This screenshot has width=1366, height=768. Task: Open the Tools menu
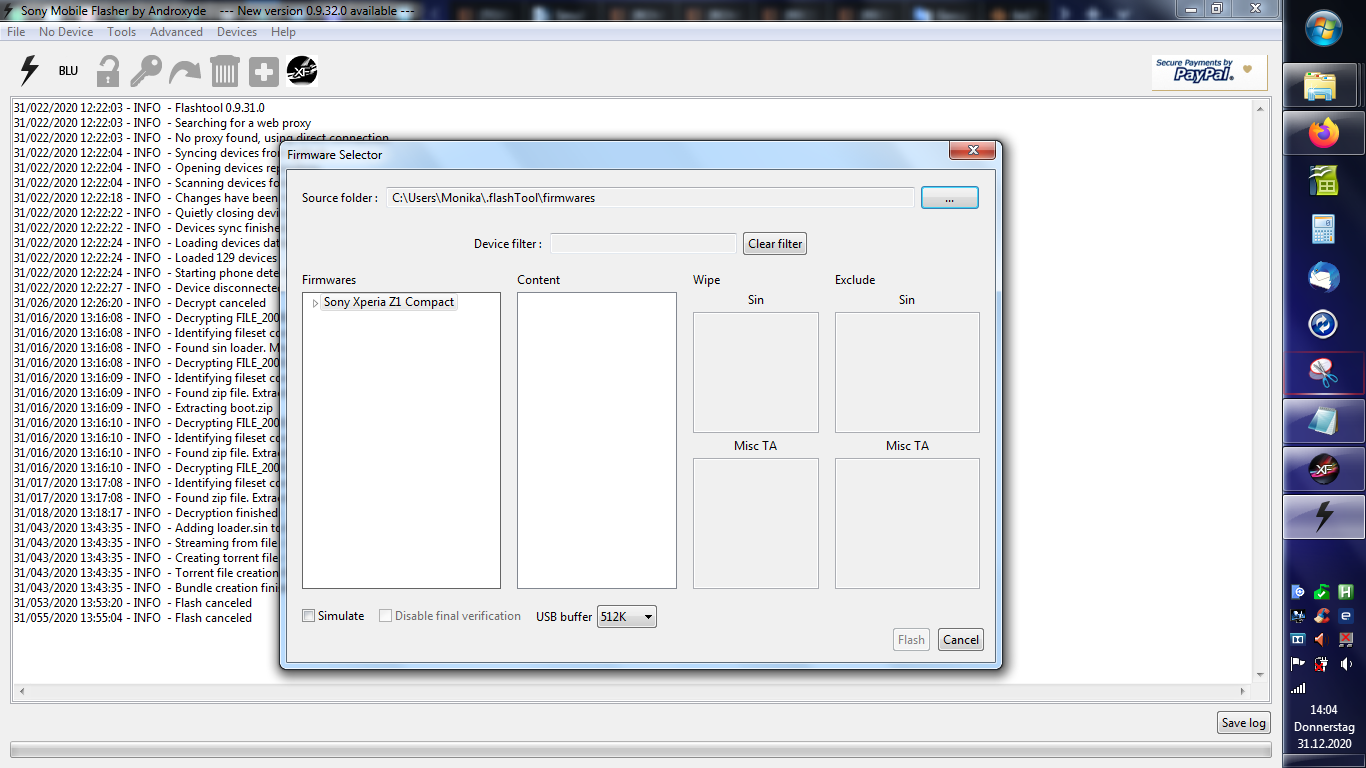point(122,32)
